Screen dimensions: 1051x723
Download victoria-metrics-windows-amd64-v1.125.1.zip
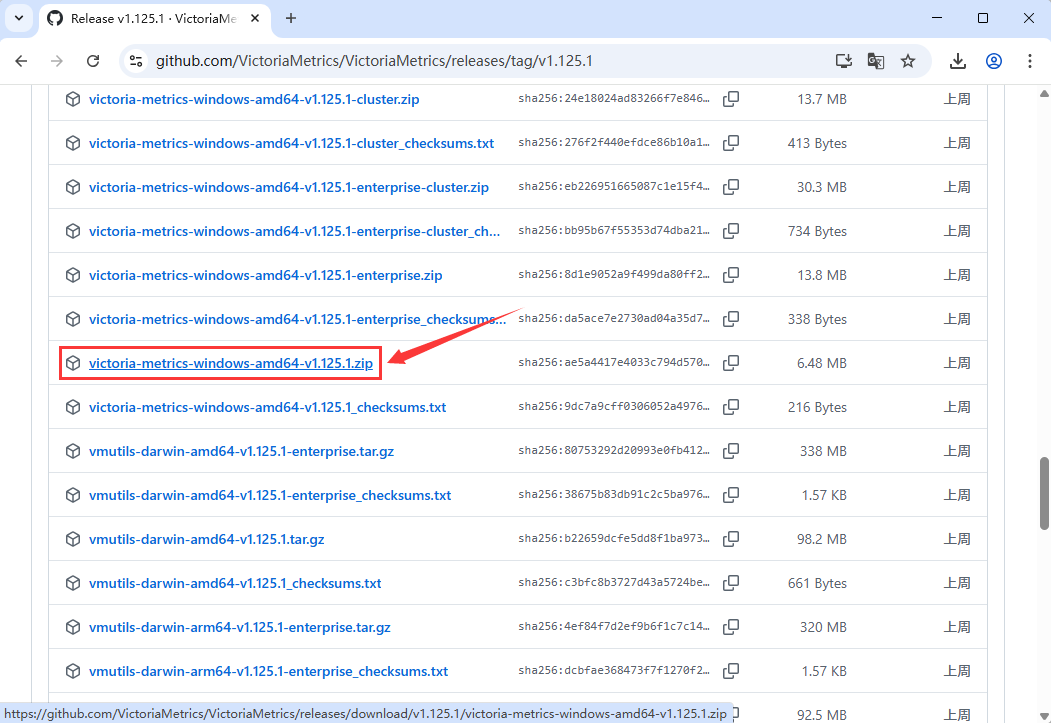coord(231,363)
